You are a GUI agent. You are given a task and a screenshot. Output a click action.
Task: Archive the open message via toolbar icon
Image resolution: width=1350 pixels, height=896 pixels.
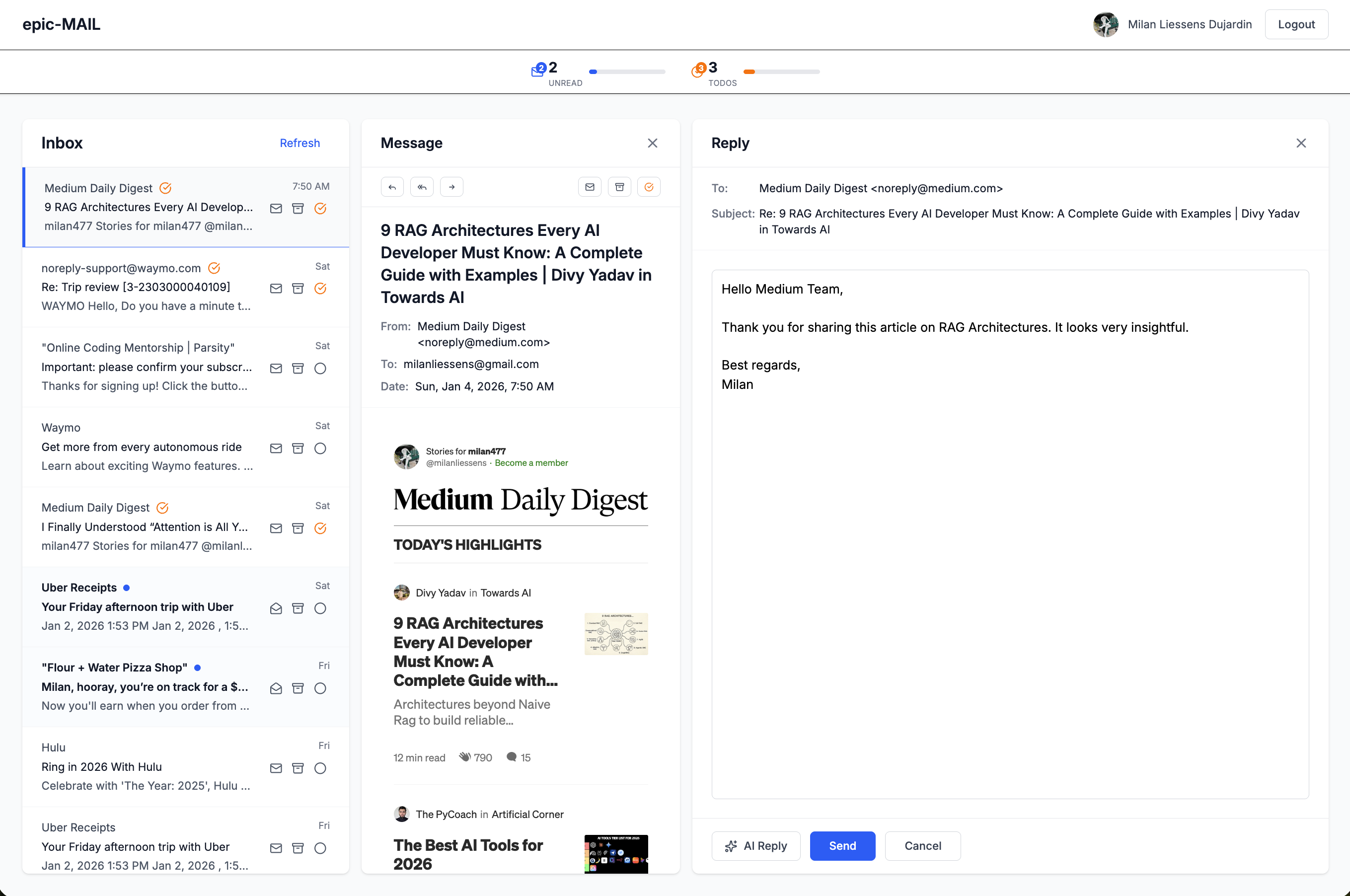click(619, 187)
